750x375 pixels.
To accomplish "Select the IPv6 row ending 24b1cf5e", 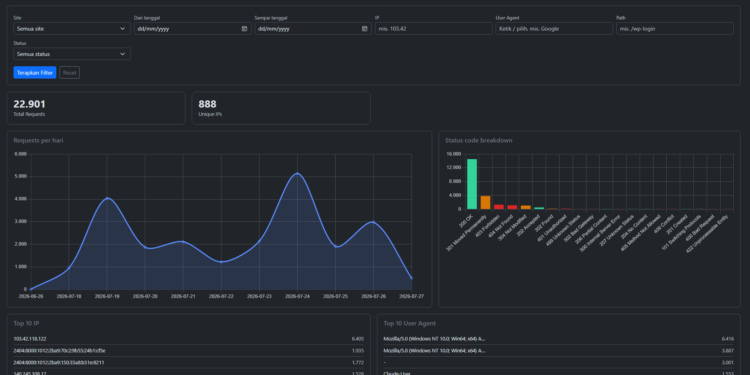I will [x=188, y=351].
